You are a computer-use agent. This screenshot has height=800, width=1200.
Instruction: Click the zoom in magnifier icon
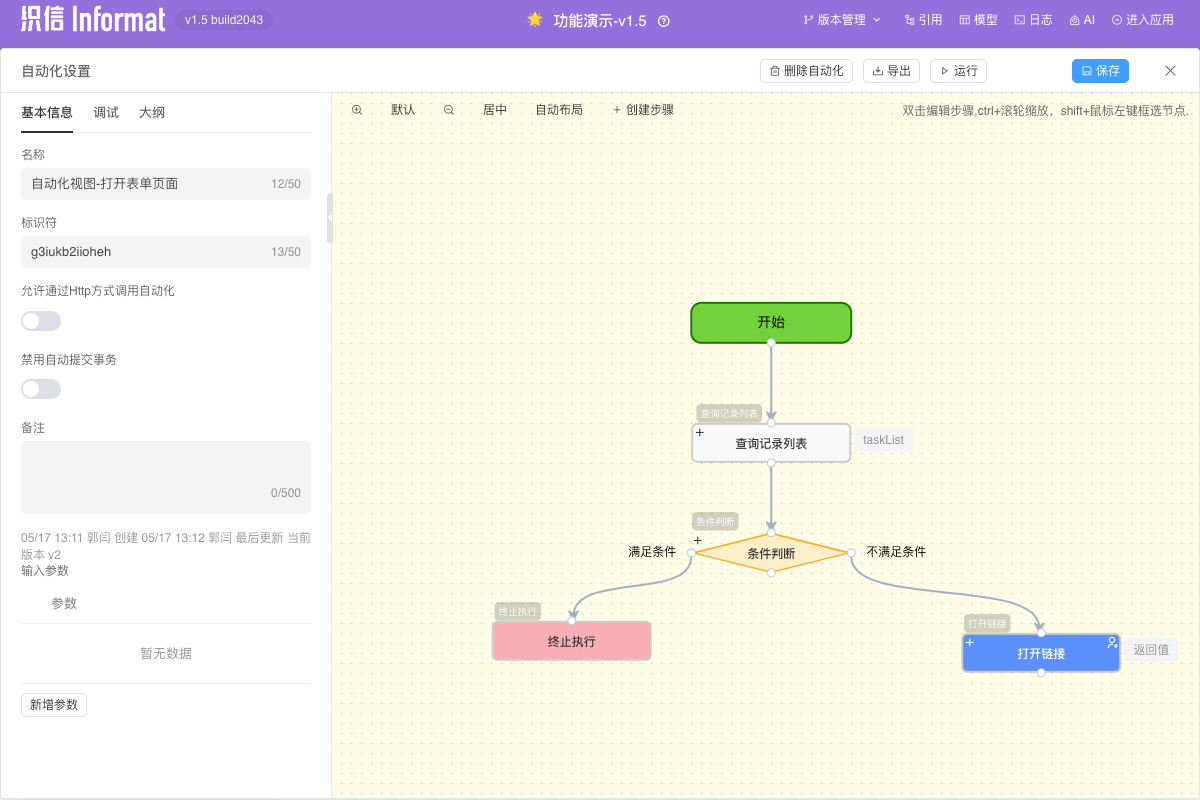(x=357, y=110)
